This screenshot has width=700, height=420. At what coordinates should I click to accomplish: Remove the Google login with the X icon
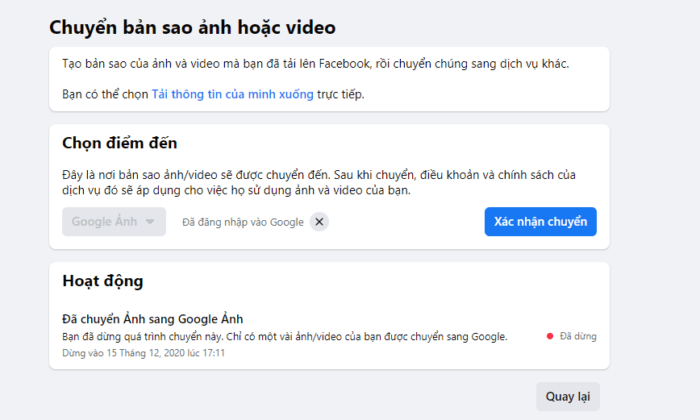click(319, 222)
